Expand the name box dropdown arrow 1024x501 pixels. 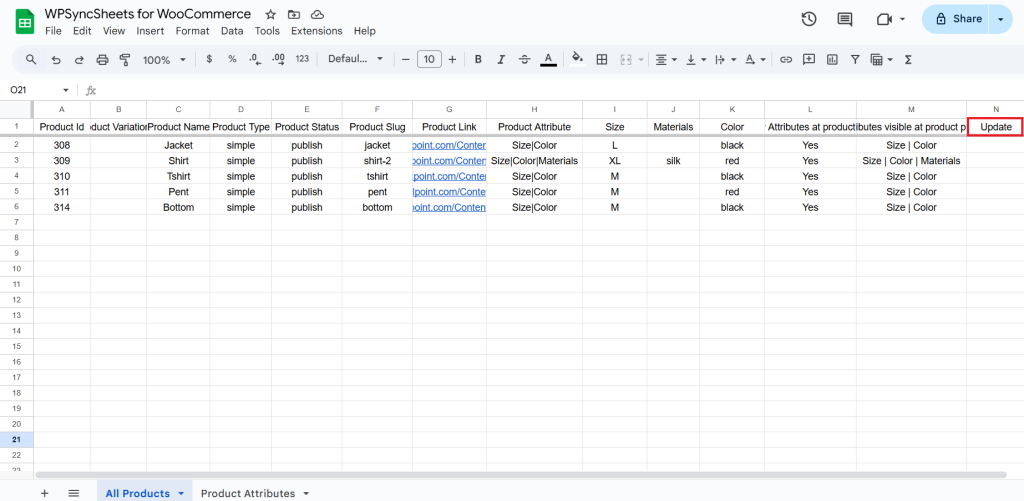coord(65,90)
